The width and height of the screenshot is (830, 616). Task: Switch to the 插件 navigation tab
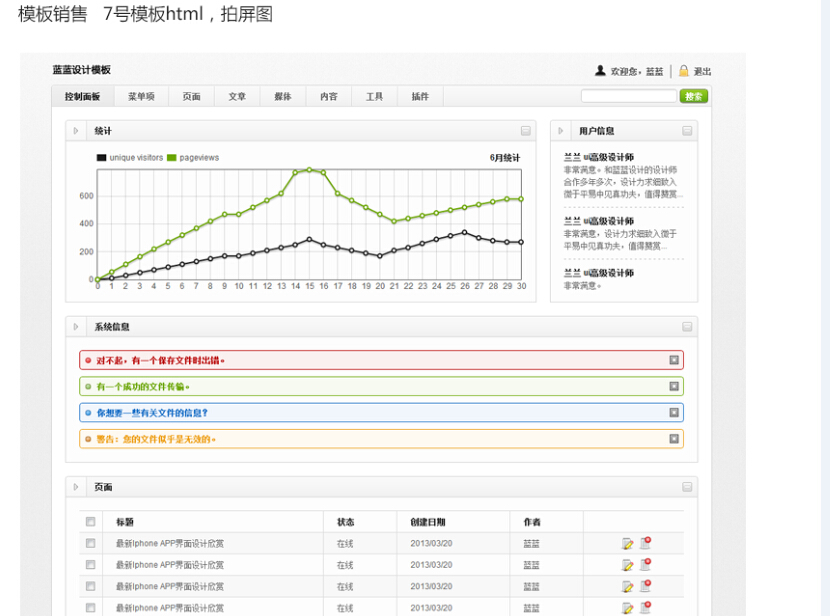[x=420, y=97]
